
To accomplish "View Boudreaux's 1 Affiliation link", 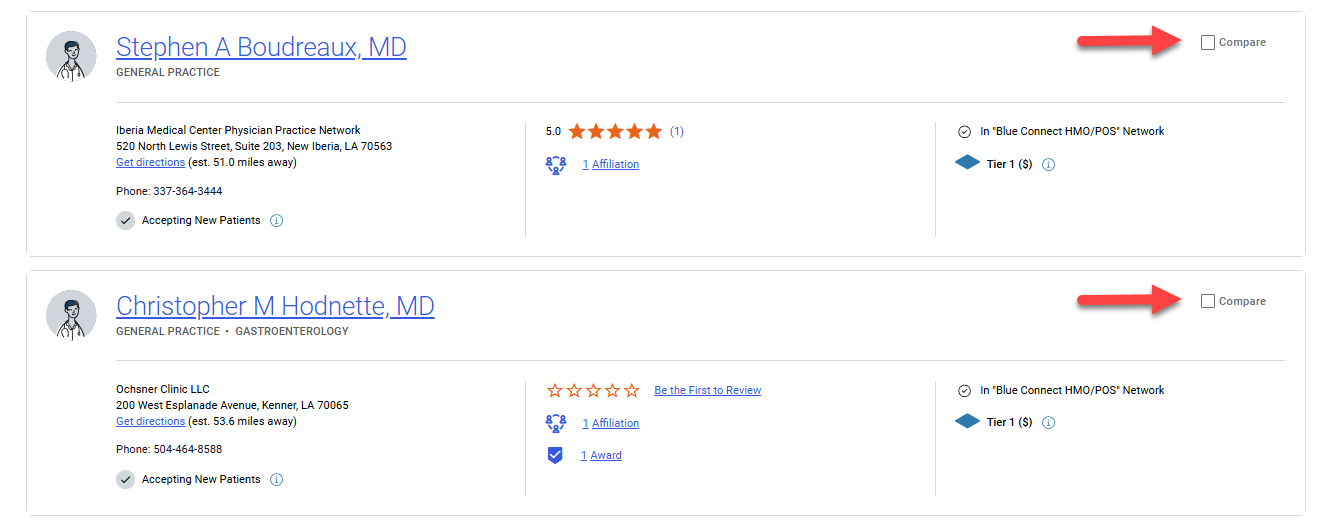I will [x=611, y=165].
